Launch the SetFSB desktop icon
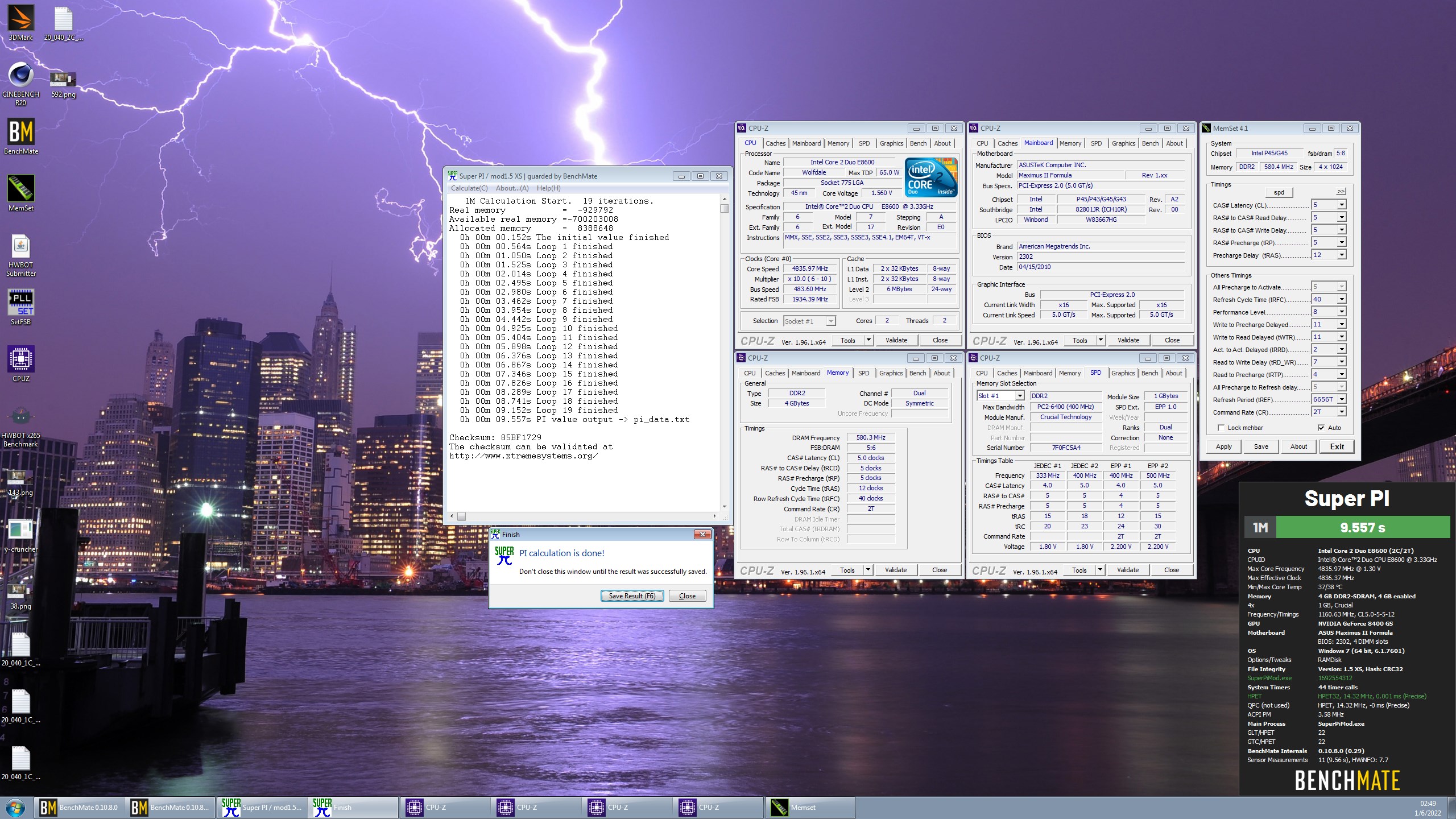Image resolution: width=1456 pixels, height=819 pixels. click(21, 307)
